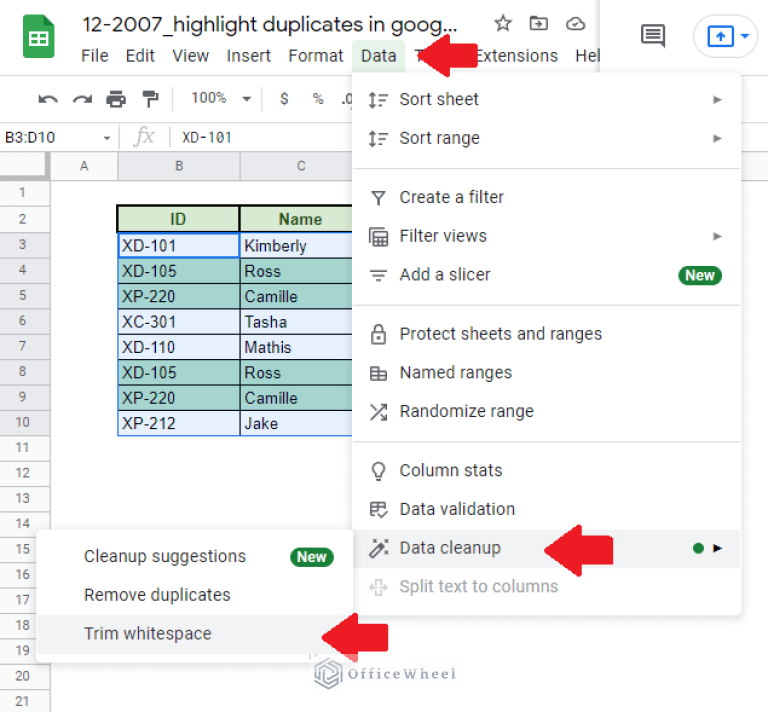The width and height of the screenshot is (768, 712).
Task: Click the Google Sheets home logo
Action: [x=38, y=38]
